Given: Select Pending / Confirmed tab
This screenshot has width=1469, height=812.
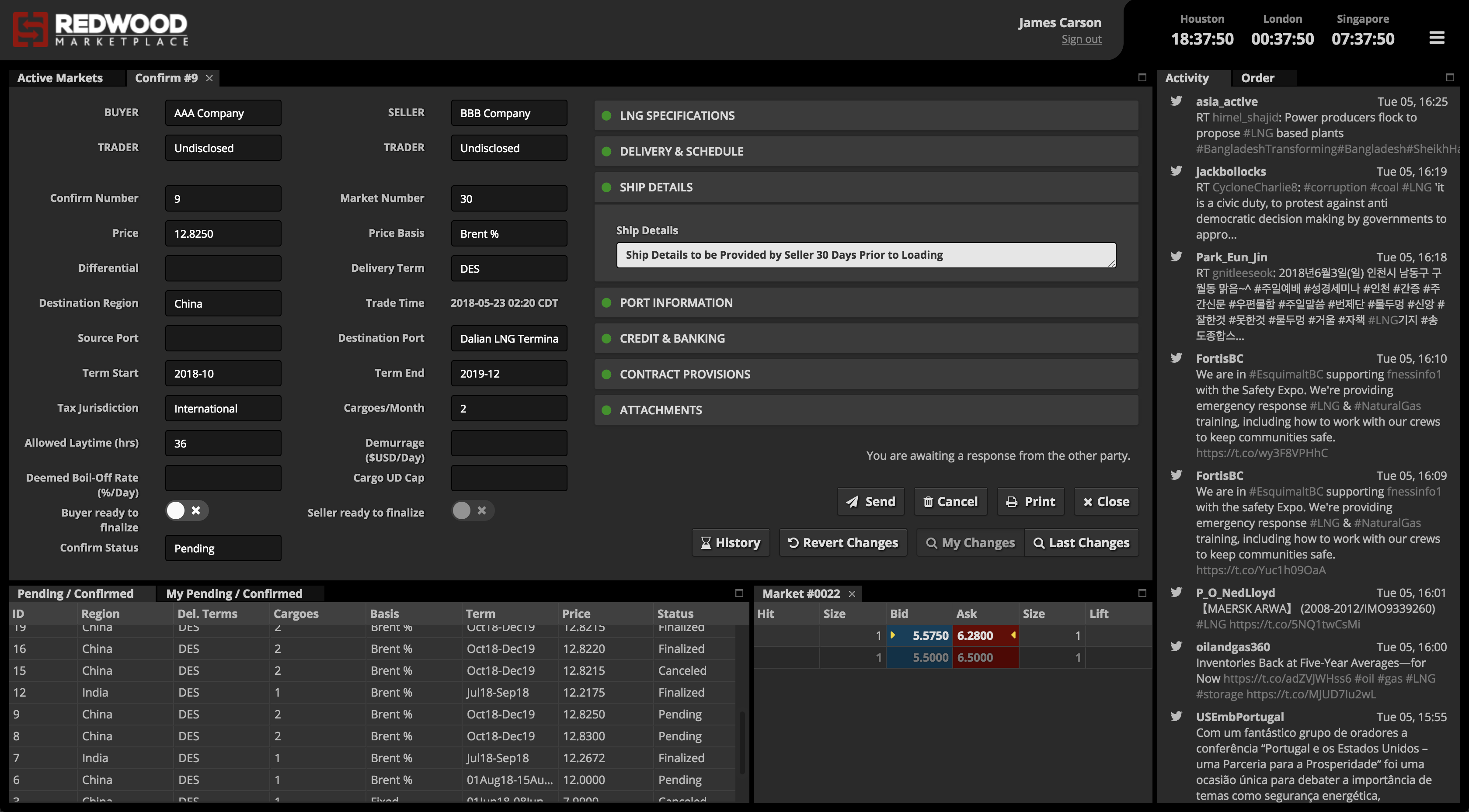Looking at the screenshot, I should pyautogui.click(x=82, y=593).
